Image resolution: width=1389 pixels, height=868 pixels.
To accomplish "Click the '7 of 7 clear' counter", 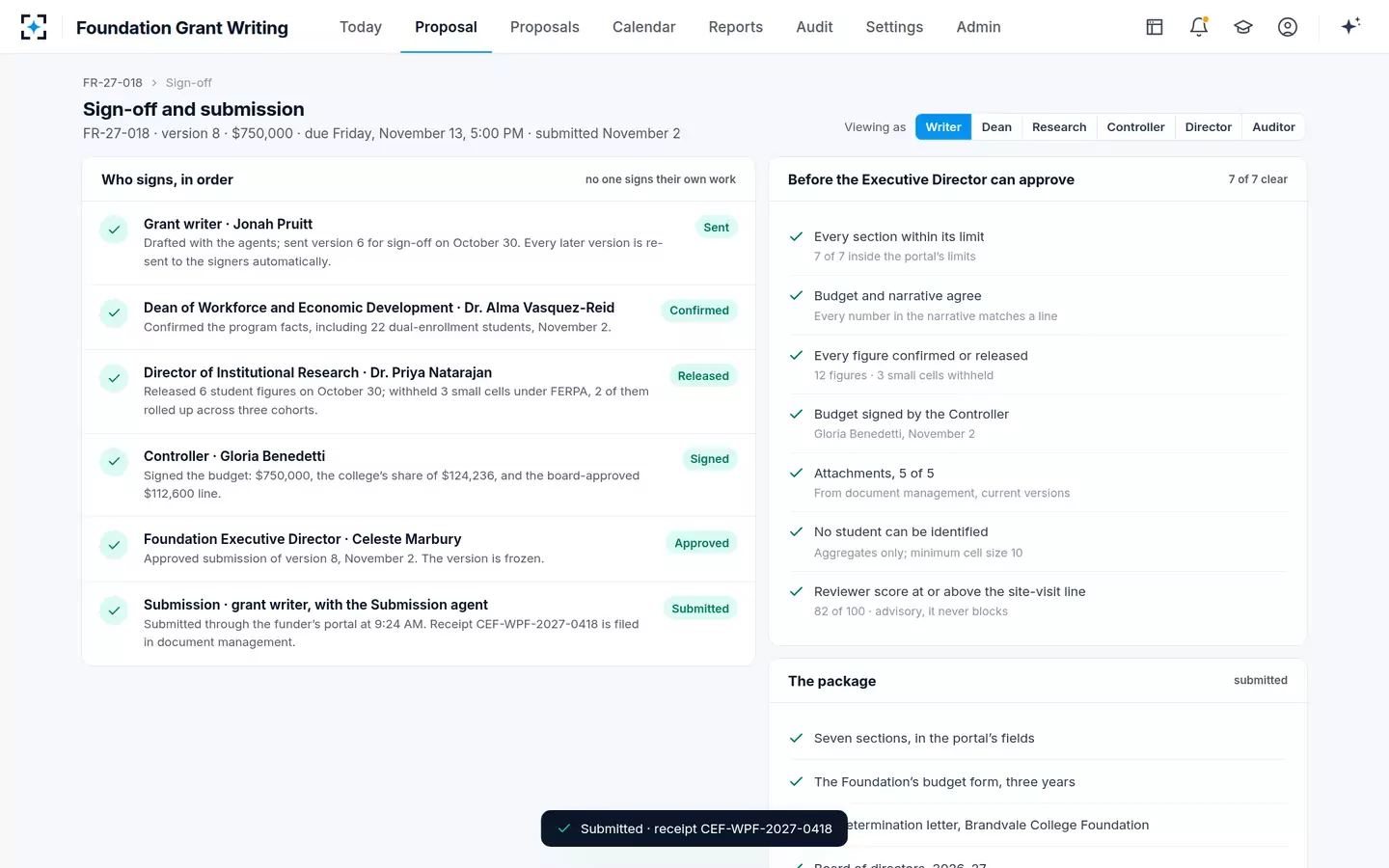I will pos(1258,179).
